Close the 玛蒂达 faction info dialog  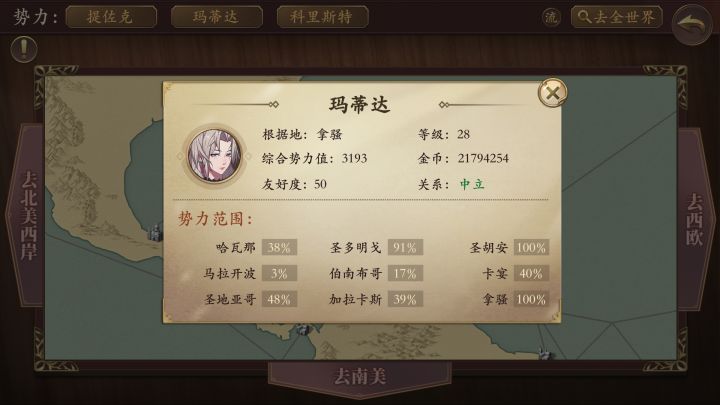[552, 93]
